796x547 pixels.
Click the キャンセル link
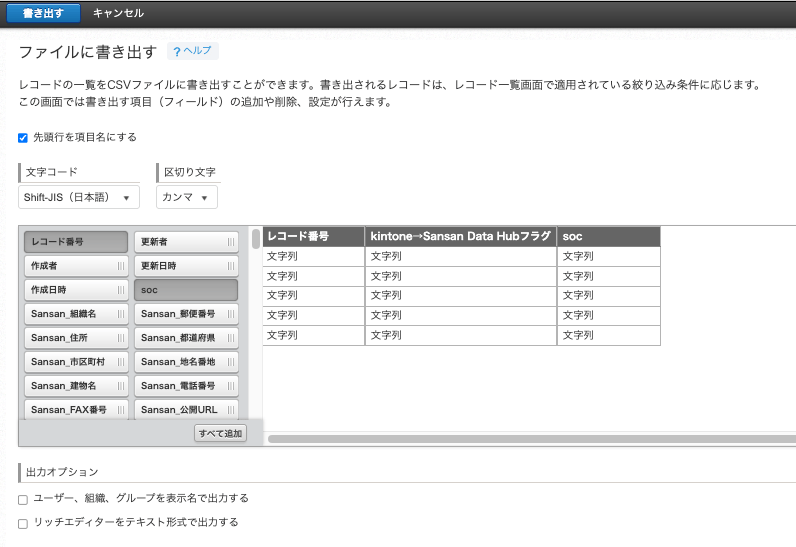pos(118,13)
